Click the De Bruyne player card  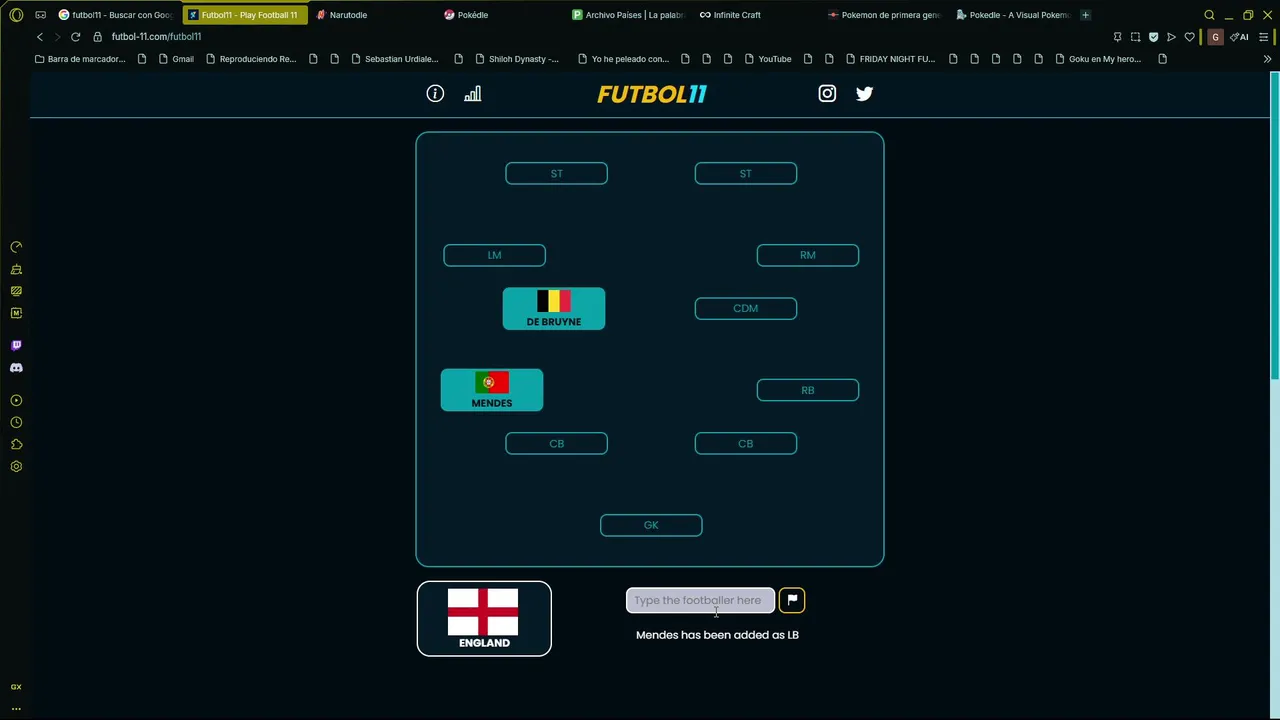tap(554, 309)
